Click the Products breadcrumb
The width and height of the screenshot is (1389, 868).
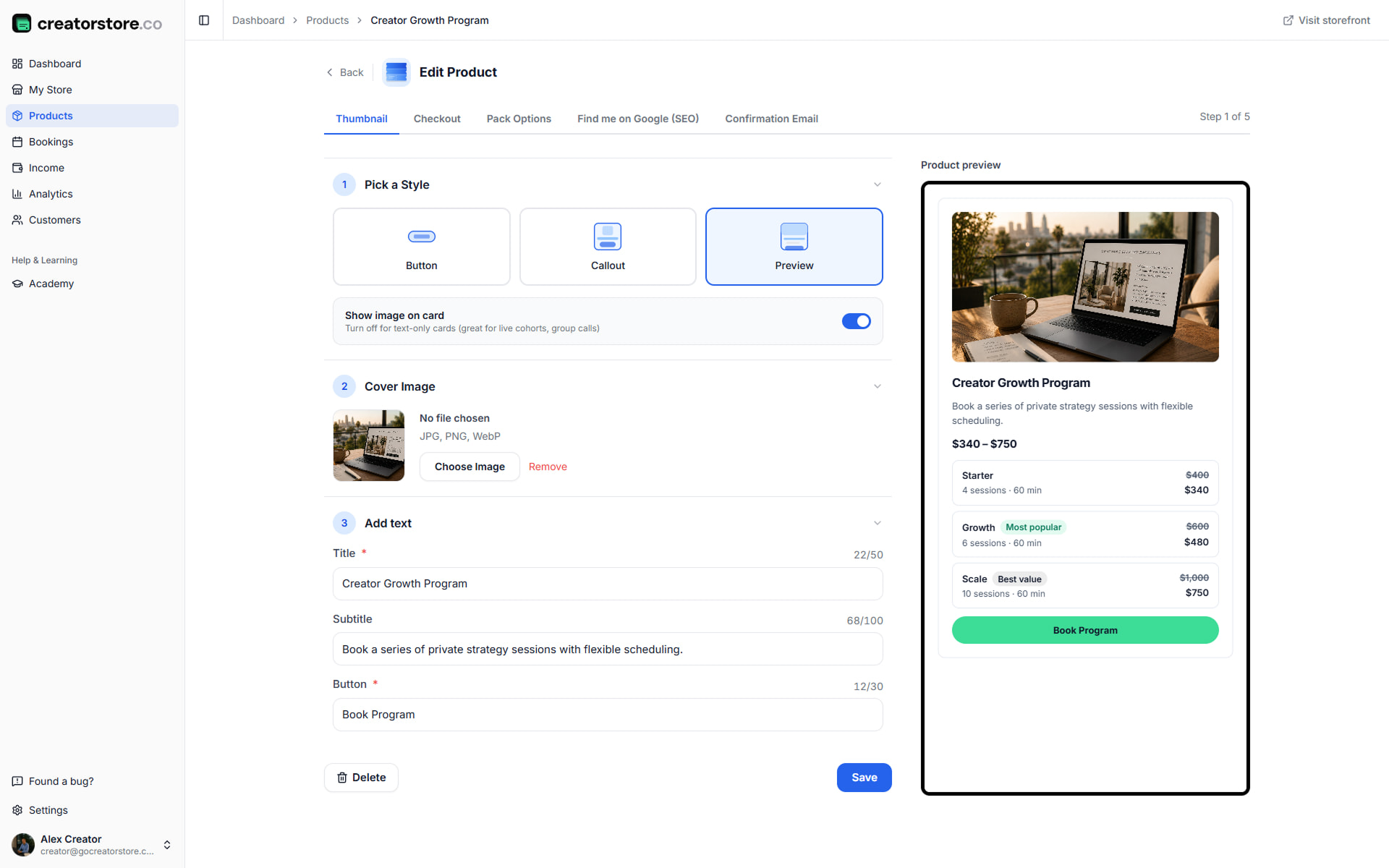tap(327, 20)
